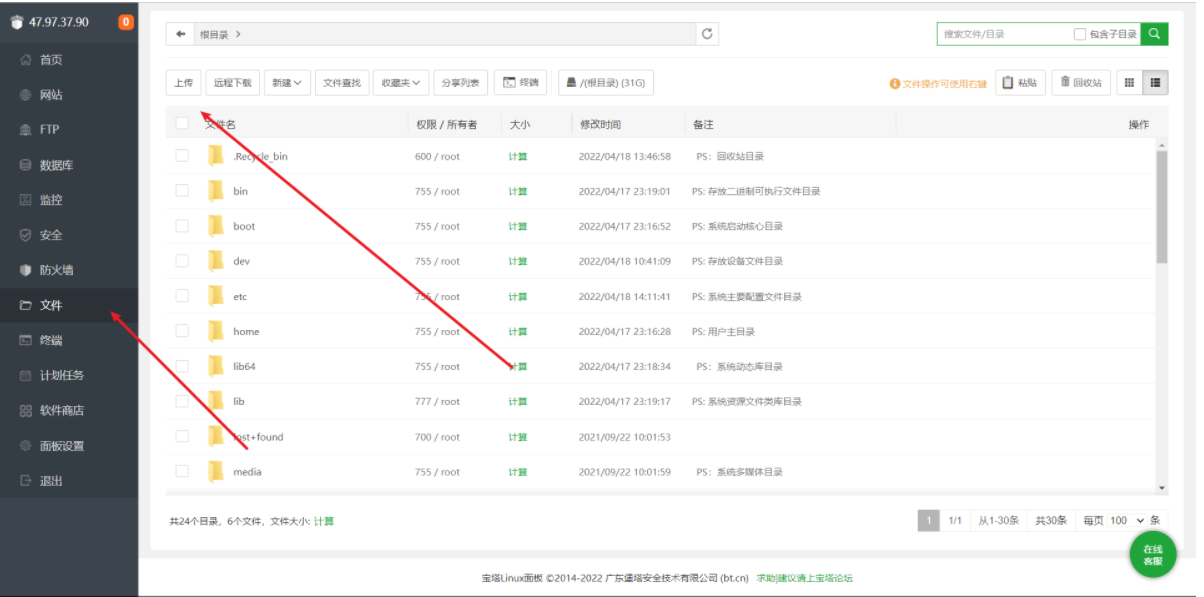Calculate the size of the home folder

(517, 331)
